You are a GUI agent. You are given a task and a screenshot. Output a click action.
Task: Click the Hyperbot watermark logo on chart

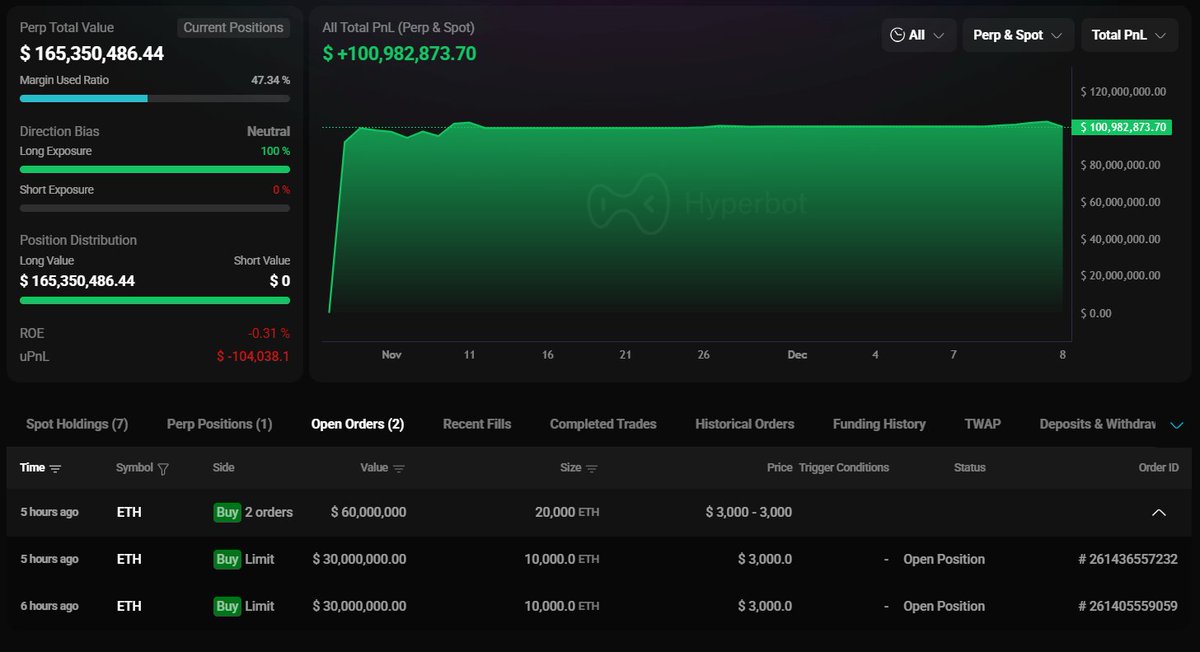point(627,204)
